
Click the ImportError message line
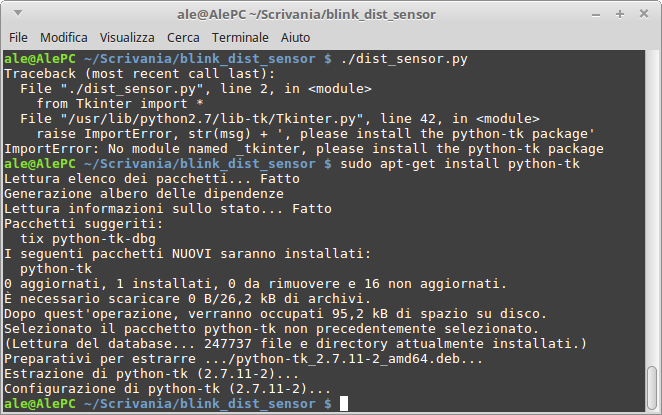(x=304, y=149)
